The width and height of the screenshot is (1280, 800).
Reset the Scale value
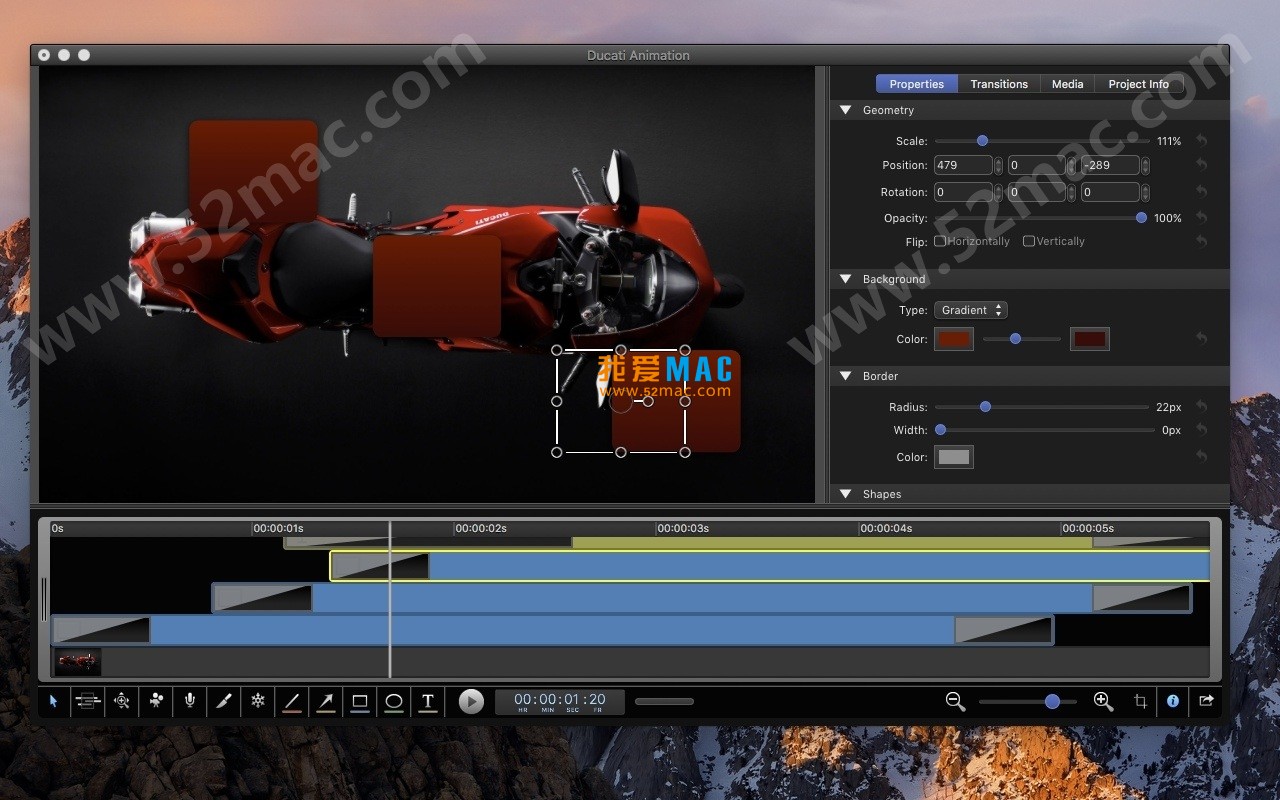1201,141
